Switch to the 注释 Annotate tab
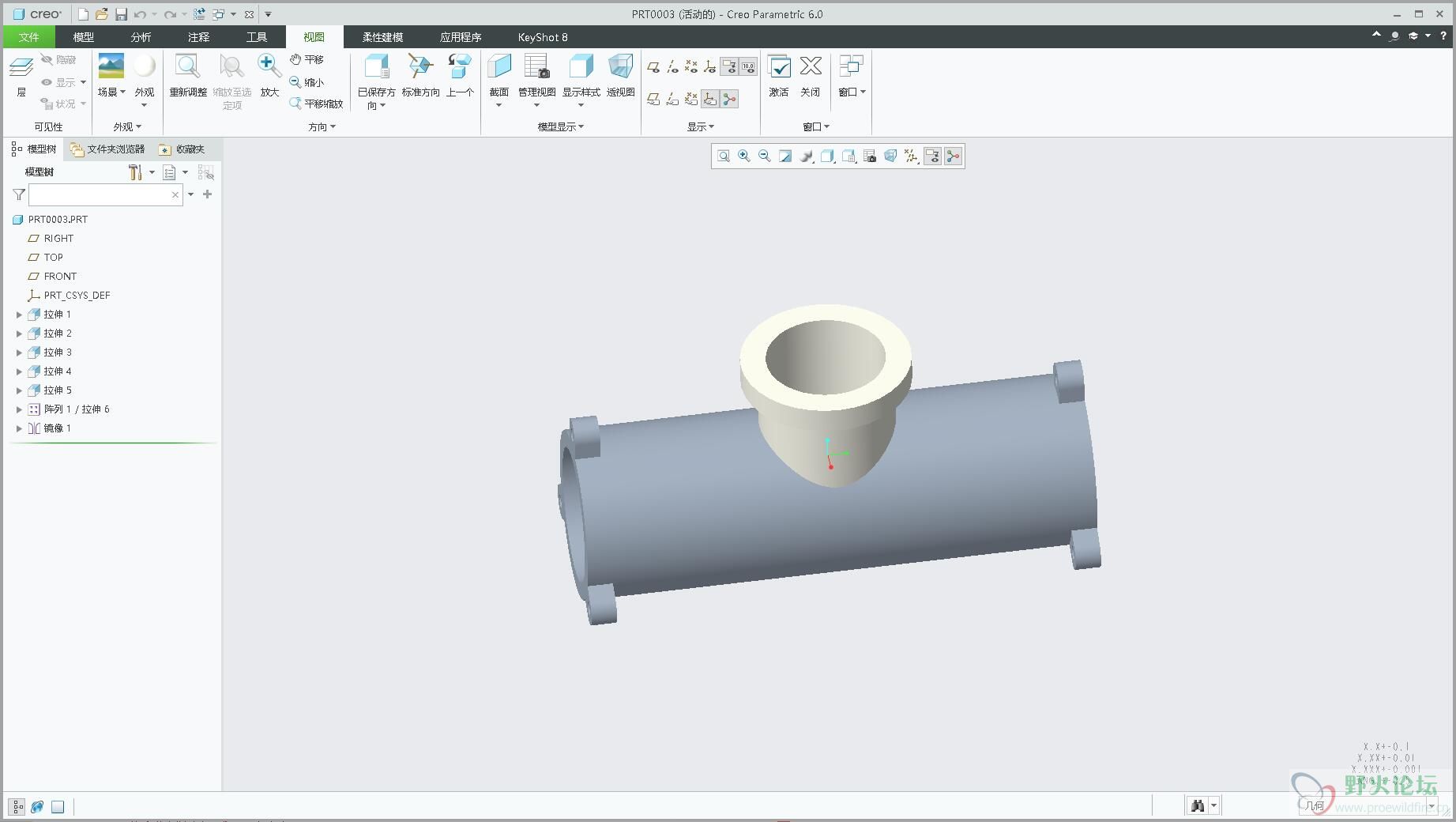This screenshot has height=822, width=1456. point(199,37)
